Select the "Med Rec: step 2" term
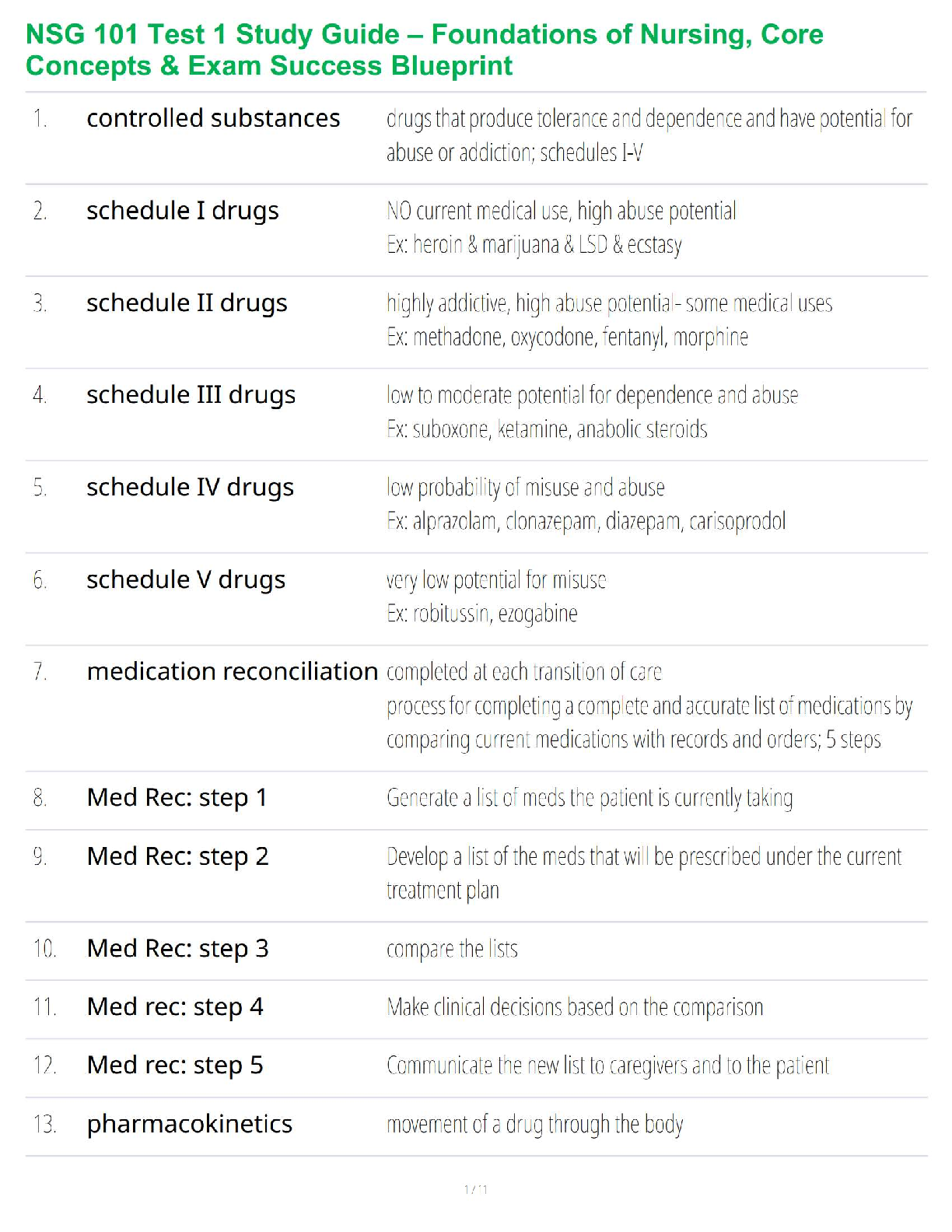Screen dimensions: 952x1232 point(177,856)
